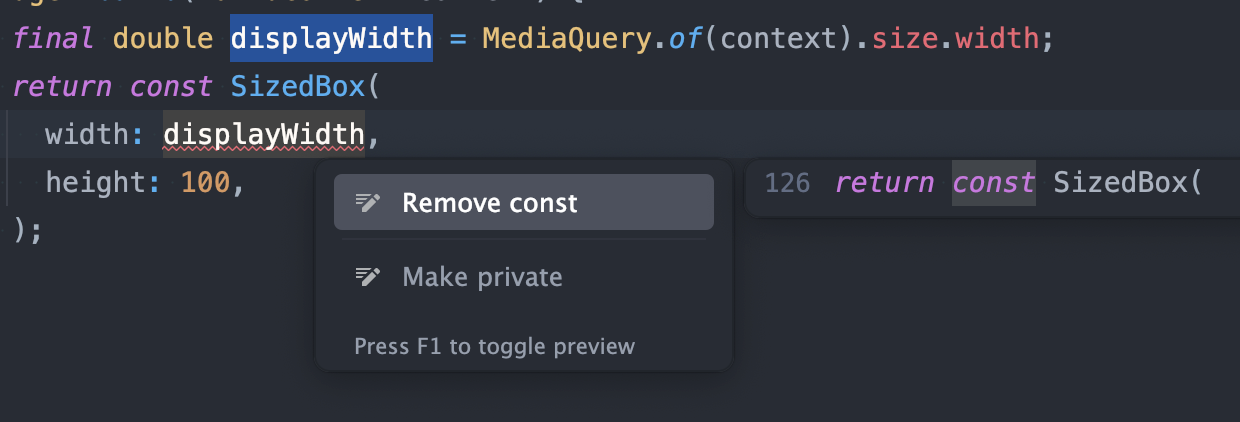The image size is (1240, 422).
Task: Click the Press F1 to toggle preview hint
Action: point(494,347)
